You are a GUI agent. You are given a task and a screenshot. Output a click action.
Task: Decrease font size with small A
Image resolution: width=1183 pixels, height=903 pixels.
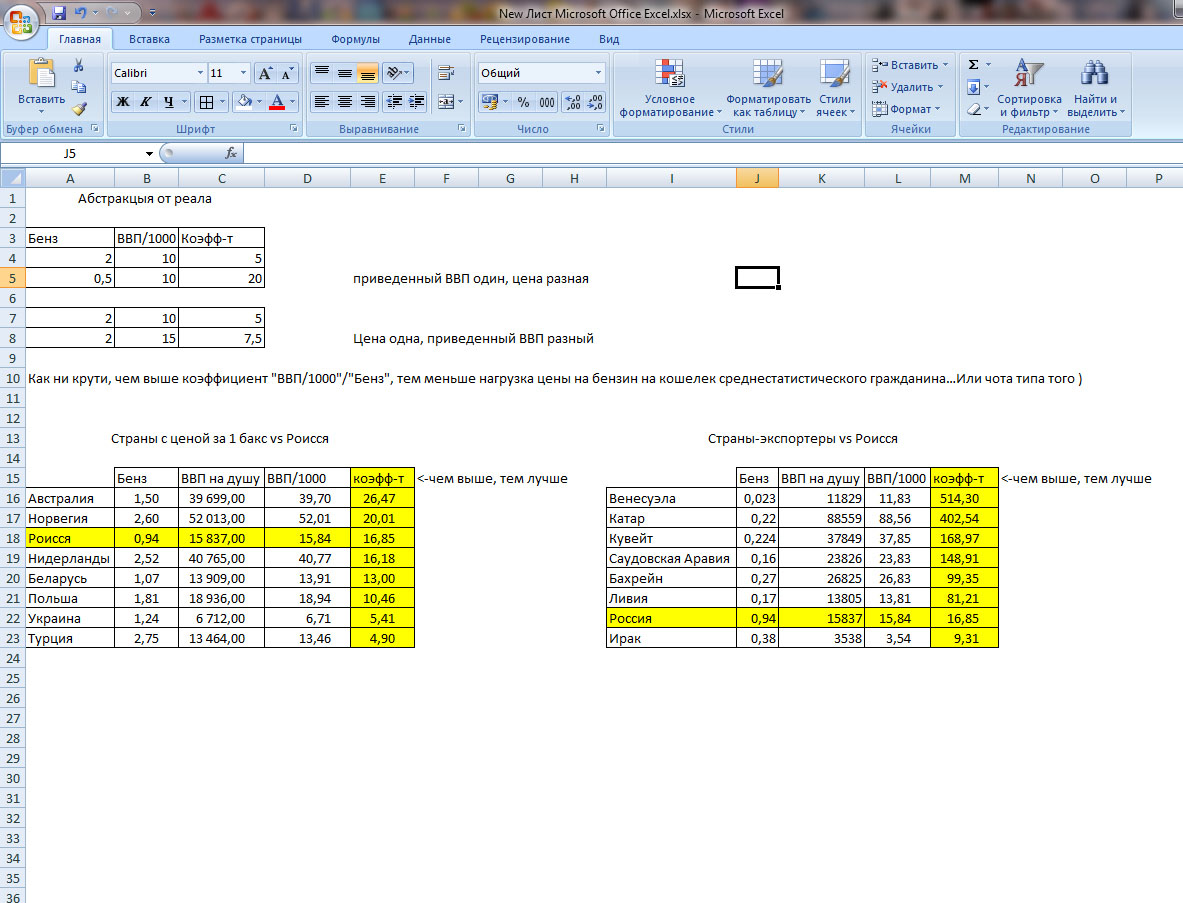click(x=287, y=73)
